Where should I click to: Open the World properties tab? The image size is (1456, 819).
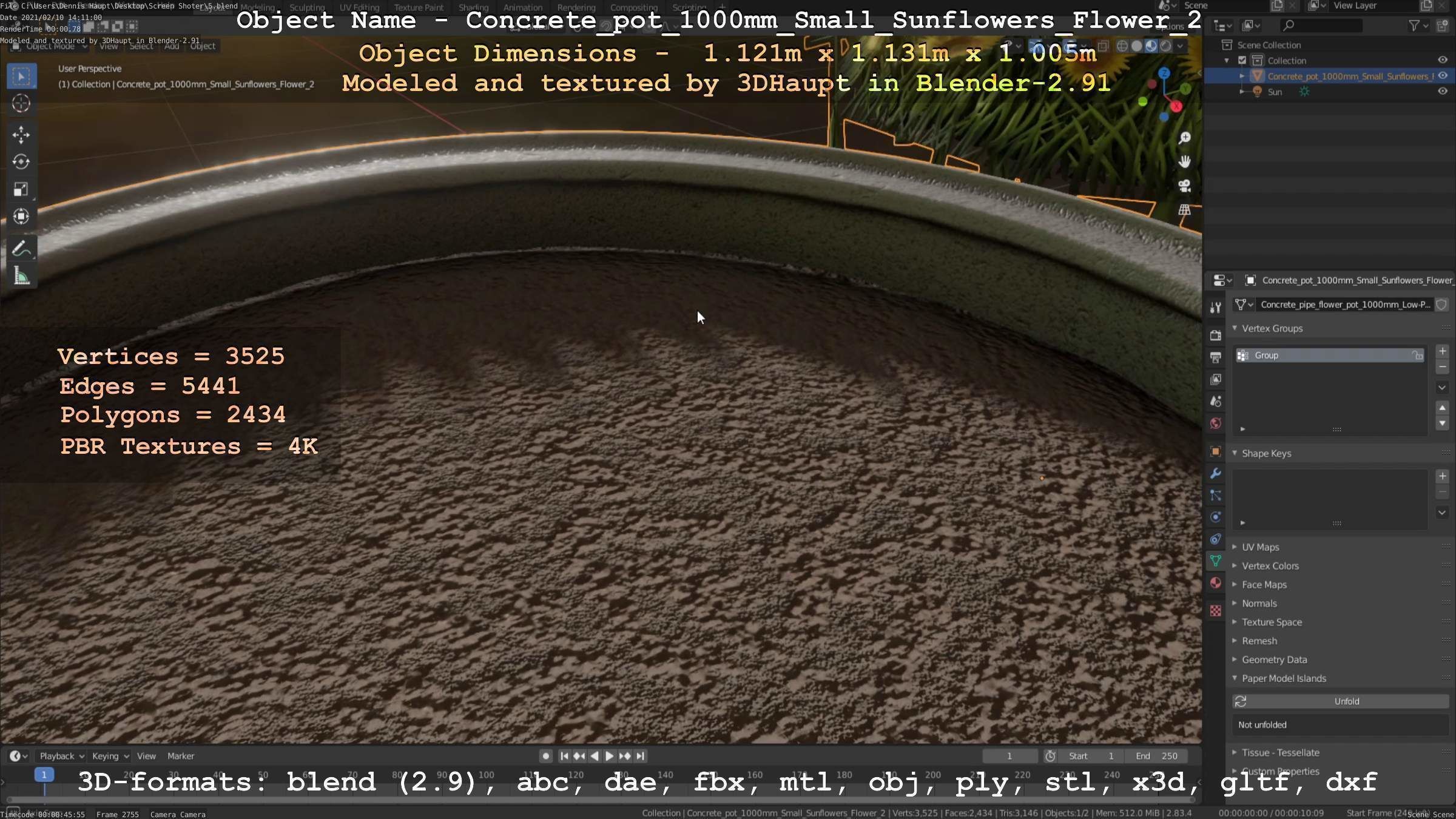1215,423
